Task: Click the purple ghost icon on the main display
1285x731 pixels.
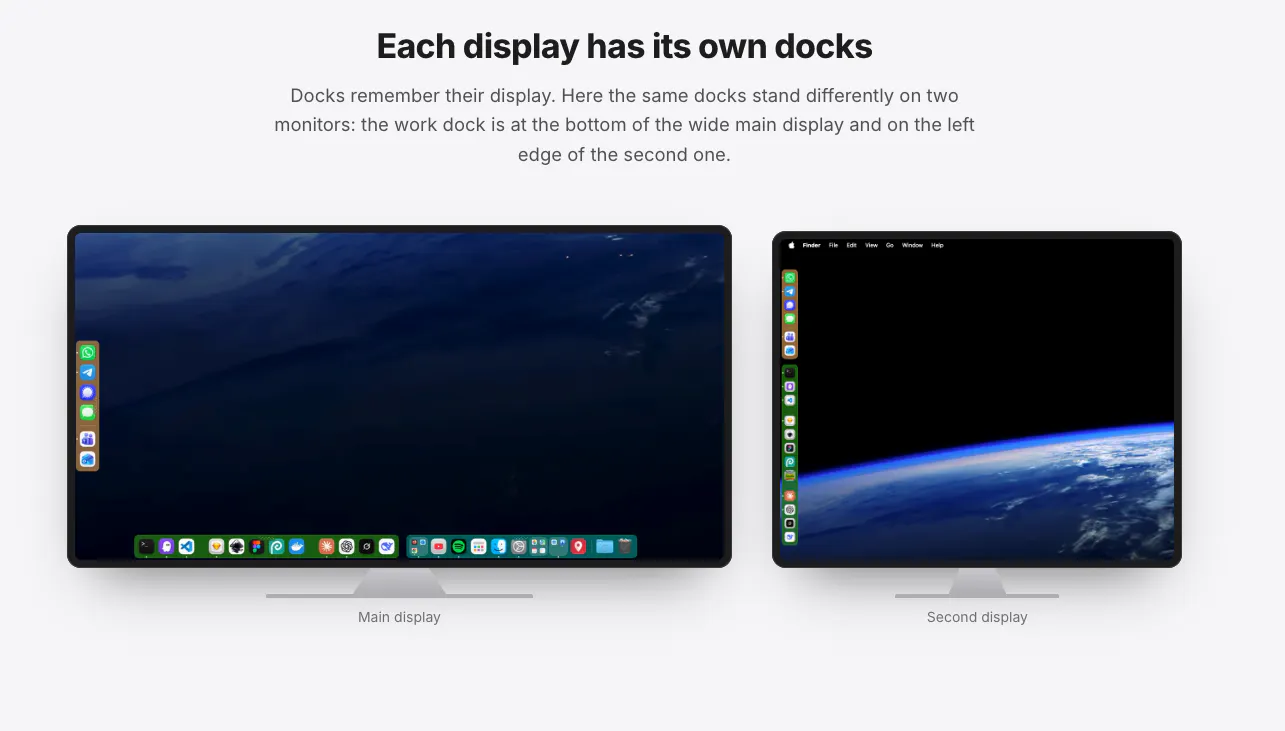Action: (x=166, y=546)
